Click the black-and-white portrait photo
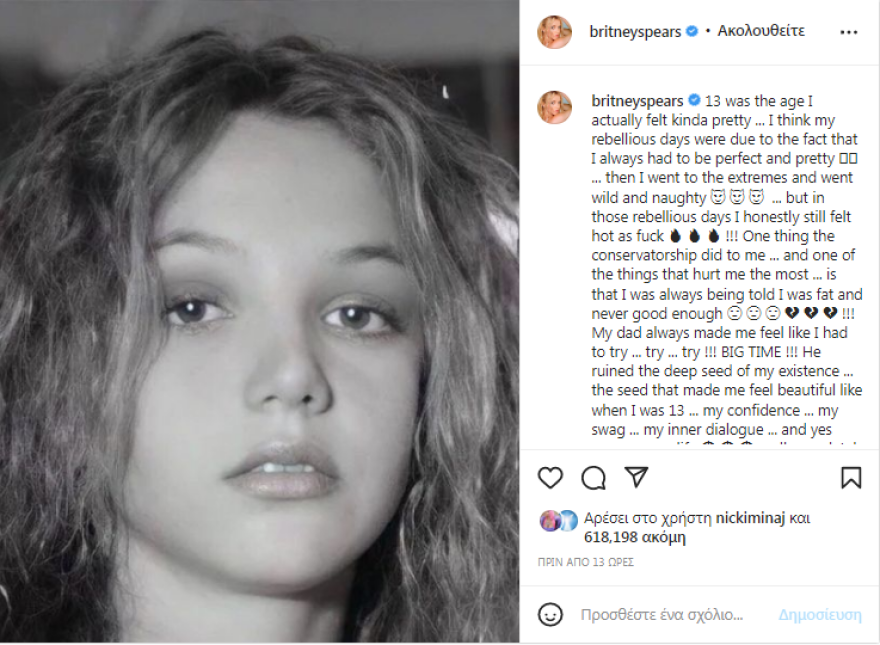This screenshot has width=880, height=645. [x=260, y=322]
